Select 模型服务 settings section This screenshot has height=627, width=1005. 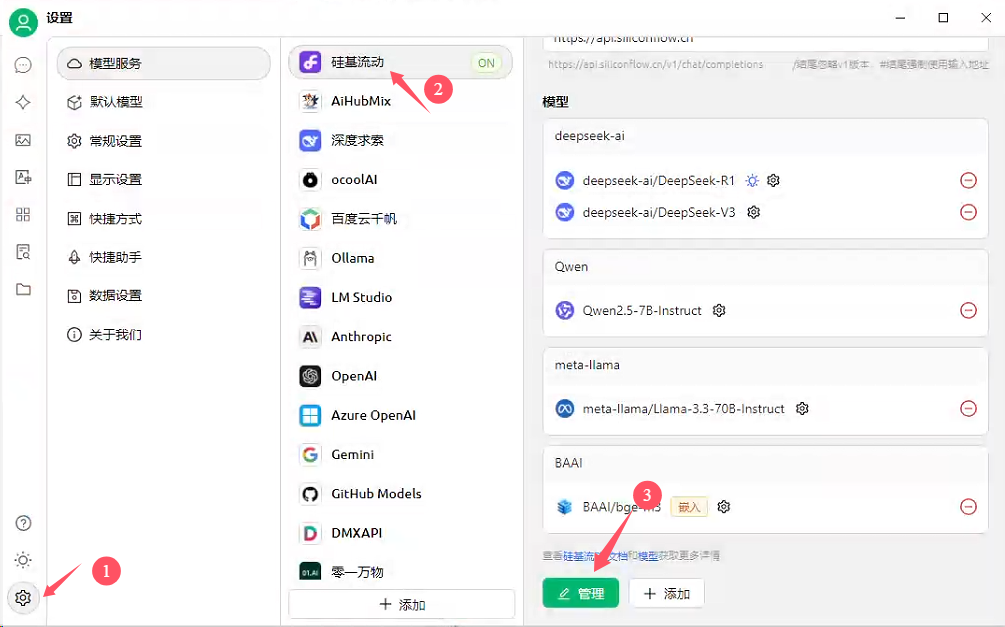163,63
